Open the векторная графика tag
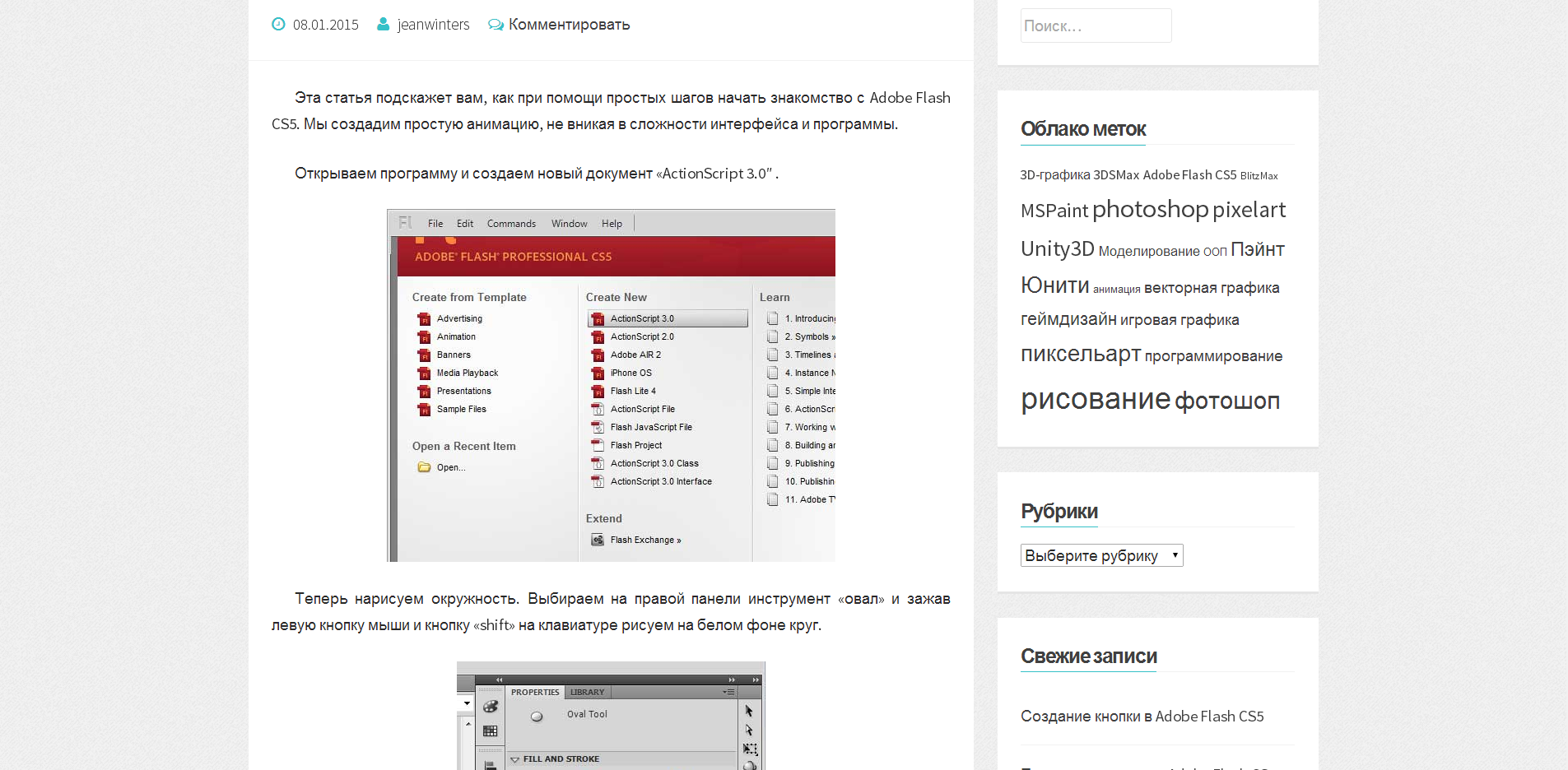This screenshot has height=770, width=1568. [x=1211, y=288]
